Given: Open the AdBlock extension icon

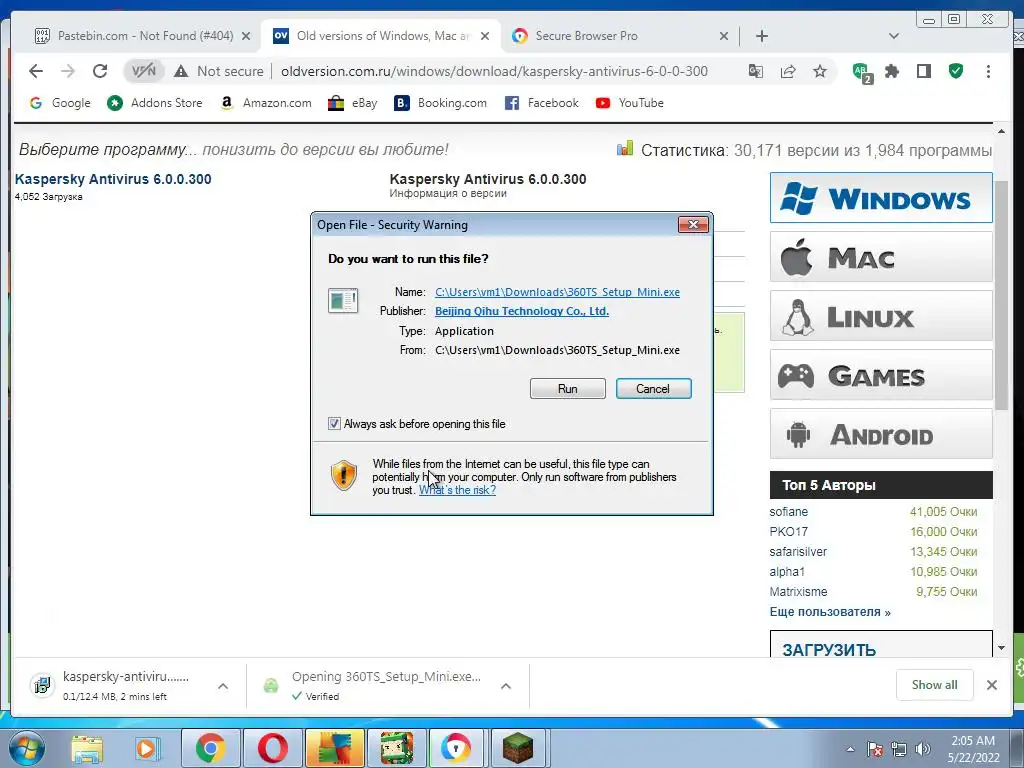Looking at the screenshot, I should [x=862, y=72].
